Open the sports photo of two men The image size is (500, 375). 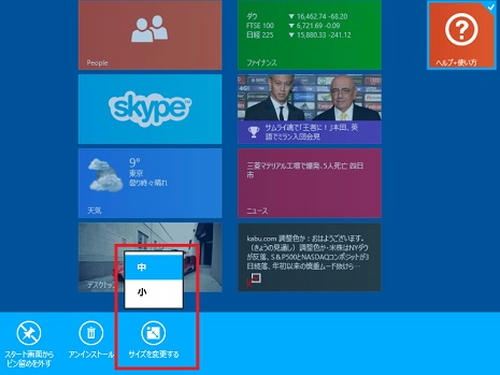309,97
